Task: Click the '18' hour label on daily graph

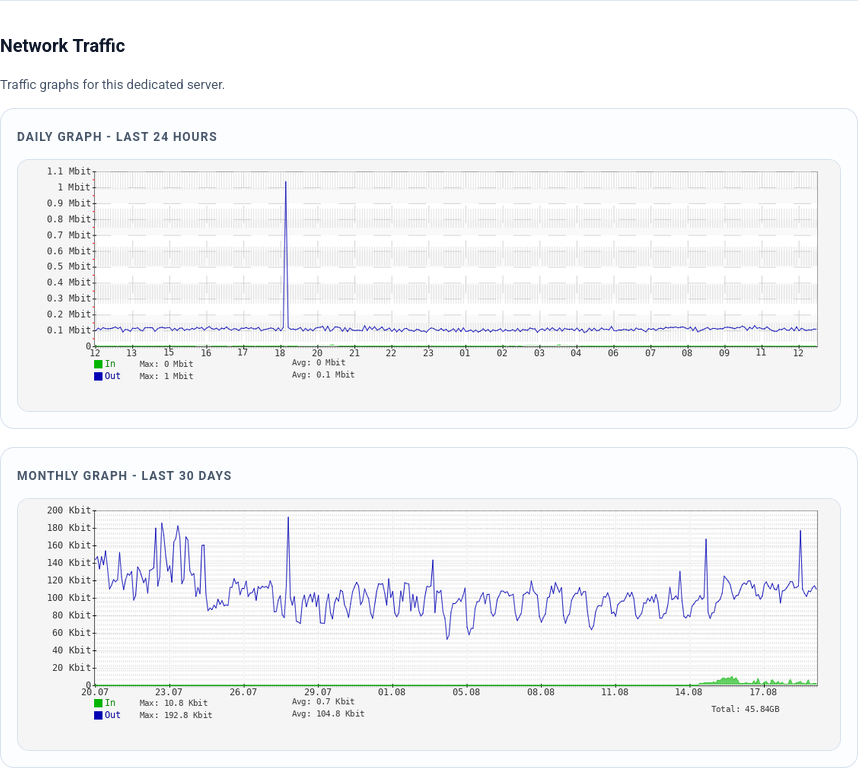Action: [x=280, y=353]
